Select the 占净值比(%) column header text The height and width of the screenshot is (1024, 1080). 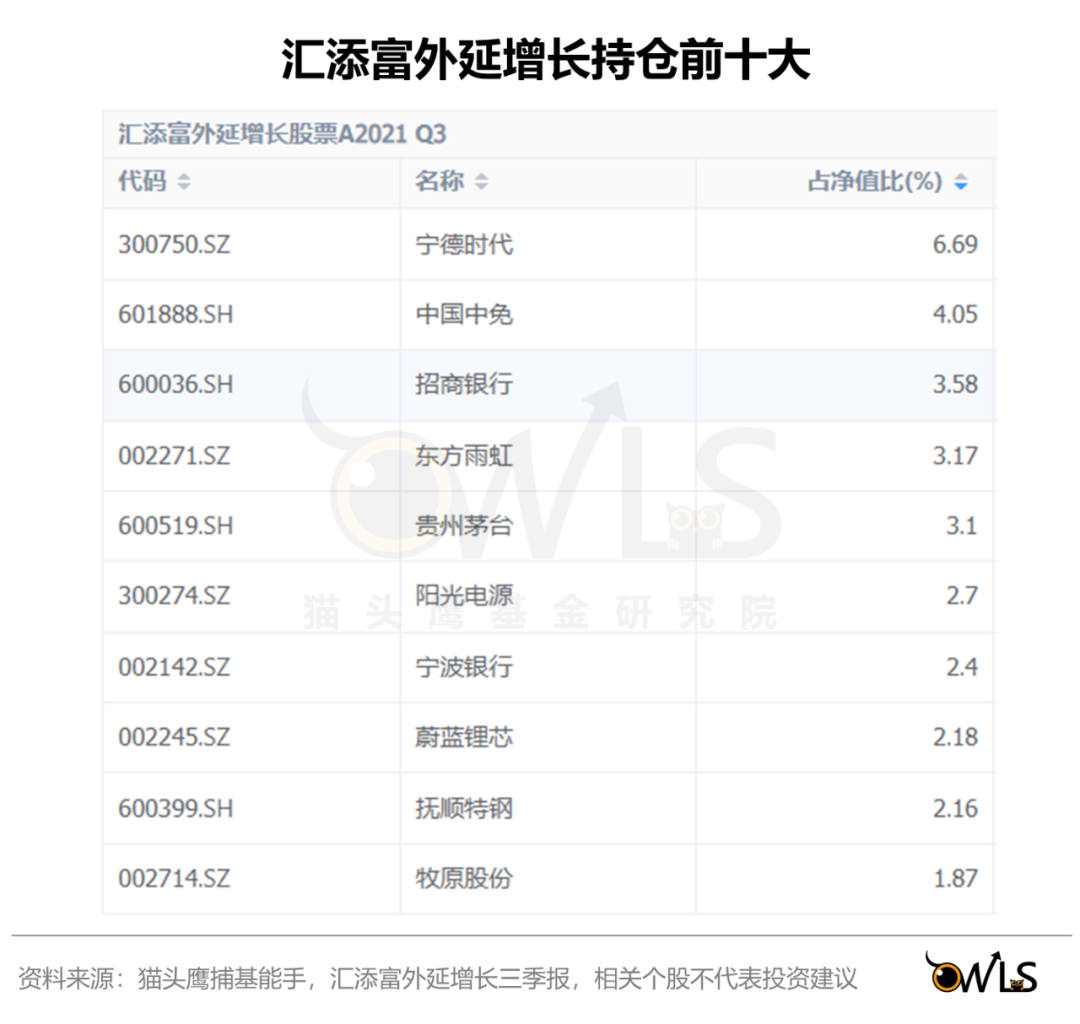(875, 181)
